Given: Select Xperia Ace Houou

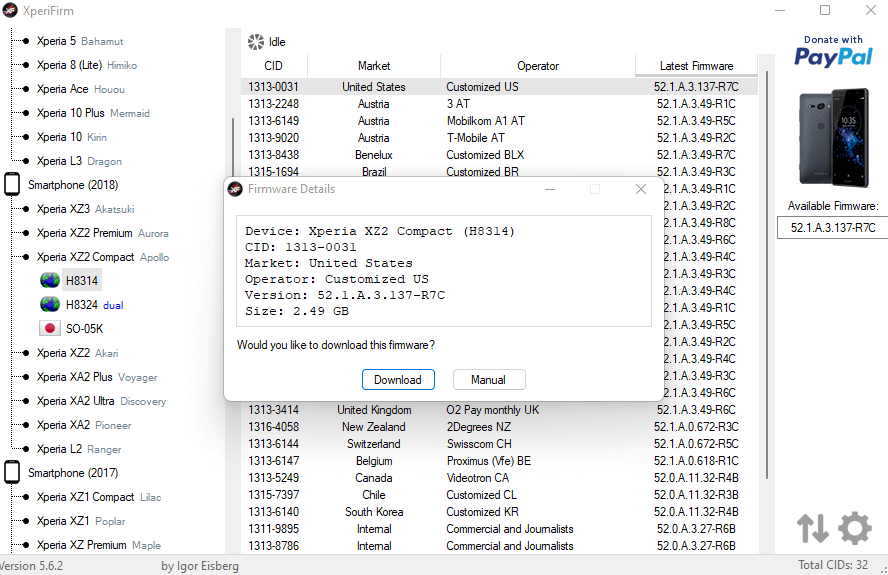Looking at the screenshot, I should 80,89.
